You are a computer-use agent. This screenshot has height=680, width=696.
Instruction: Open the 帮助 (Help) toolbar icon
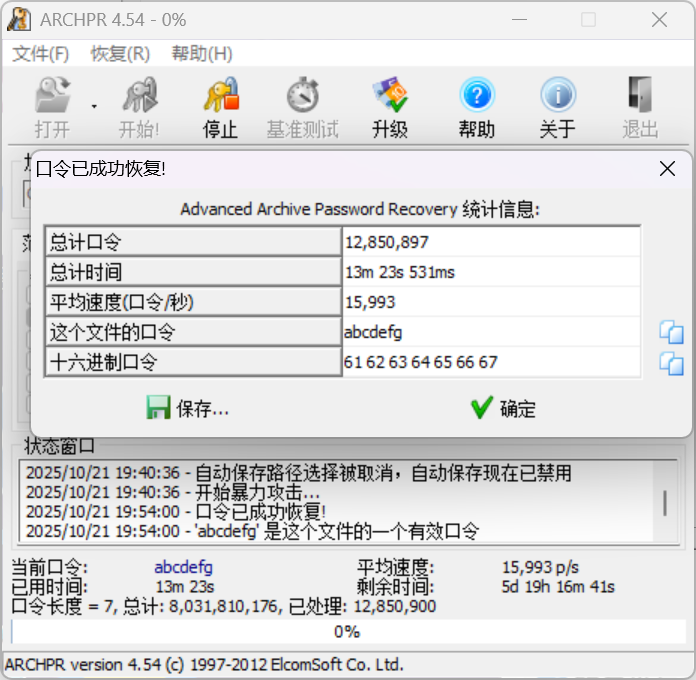(477, 95)
